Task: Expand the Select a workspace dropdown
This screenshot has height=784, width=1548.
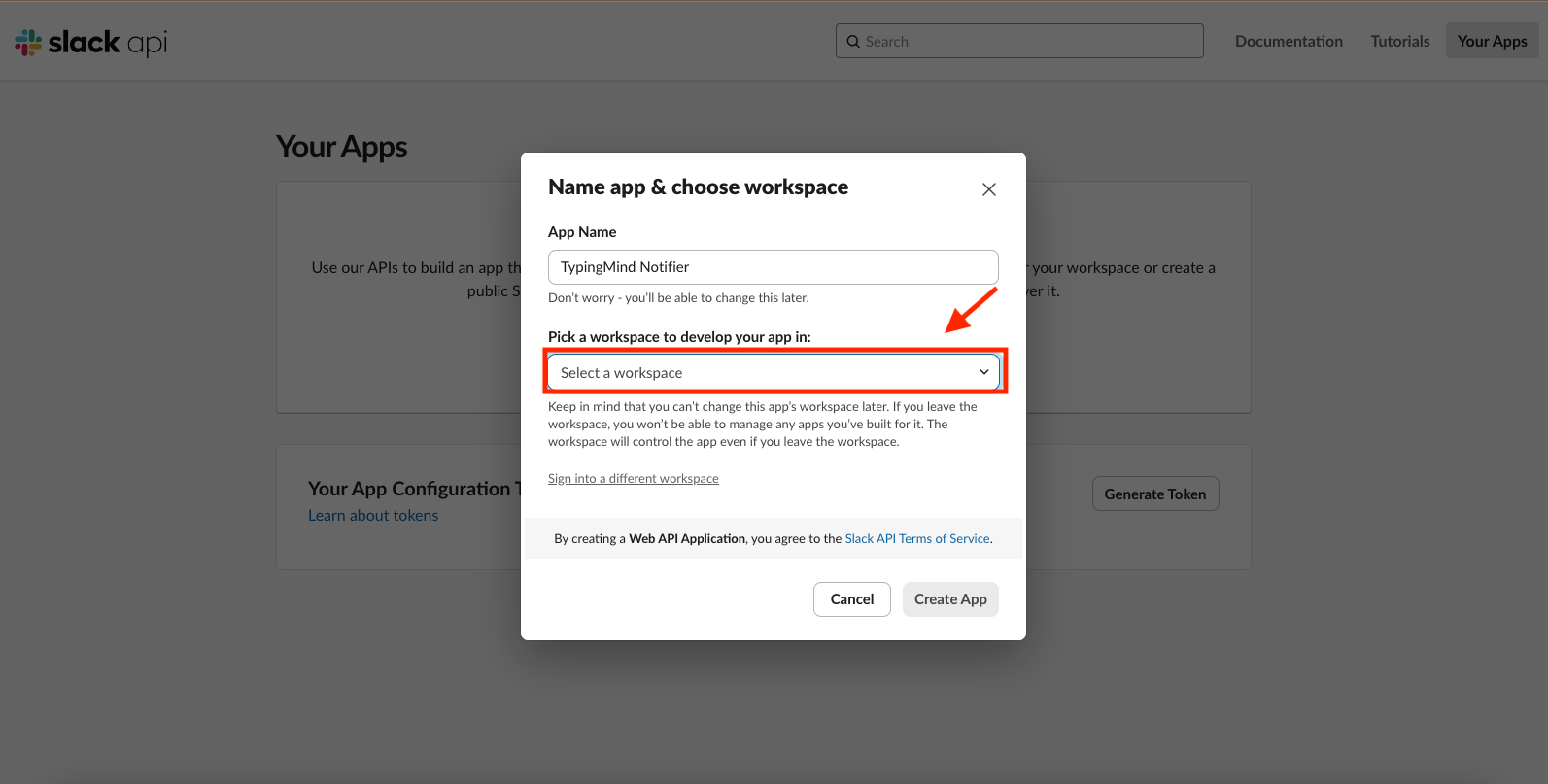Action: click(x=774, y=372)
